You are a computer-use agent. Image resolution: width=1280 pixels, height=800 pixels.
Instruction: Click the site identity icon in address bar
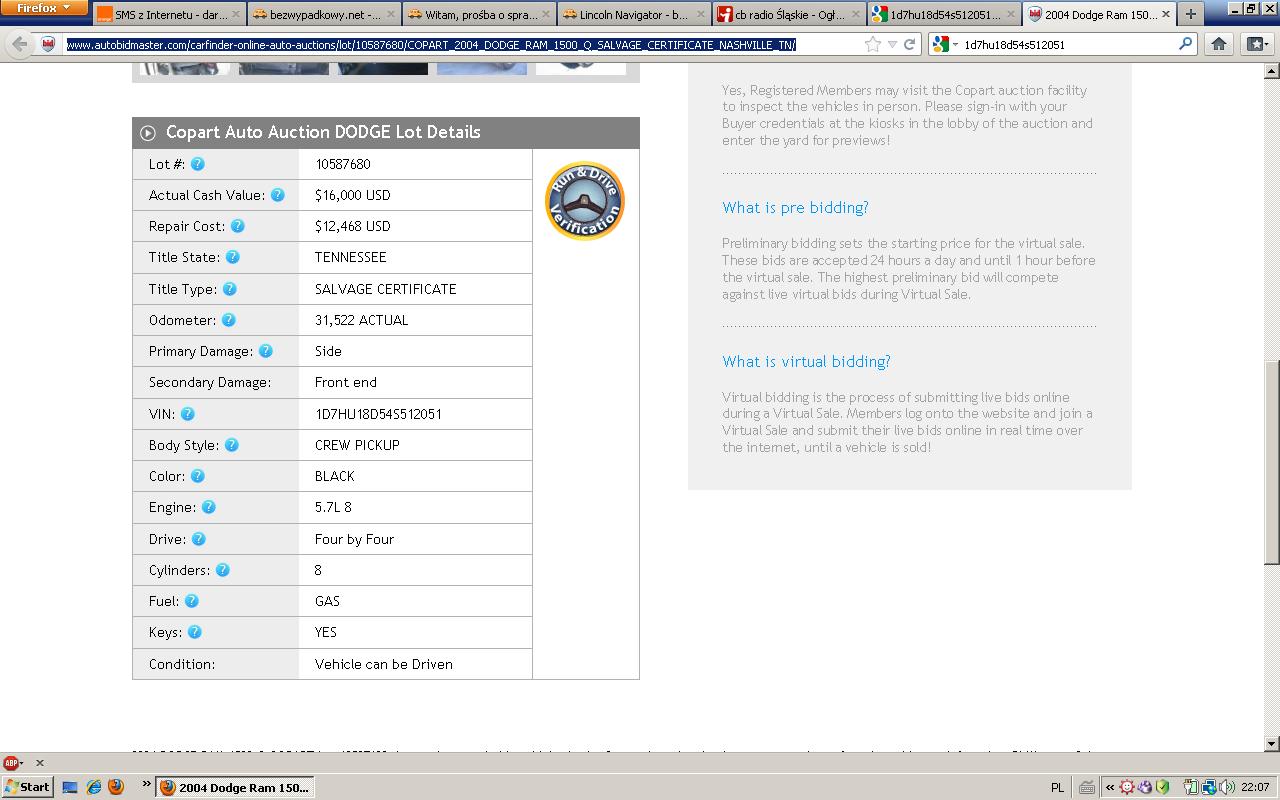tap(48, 44)
